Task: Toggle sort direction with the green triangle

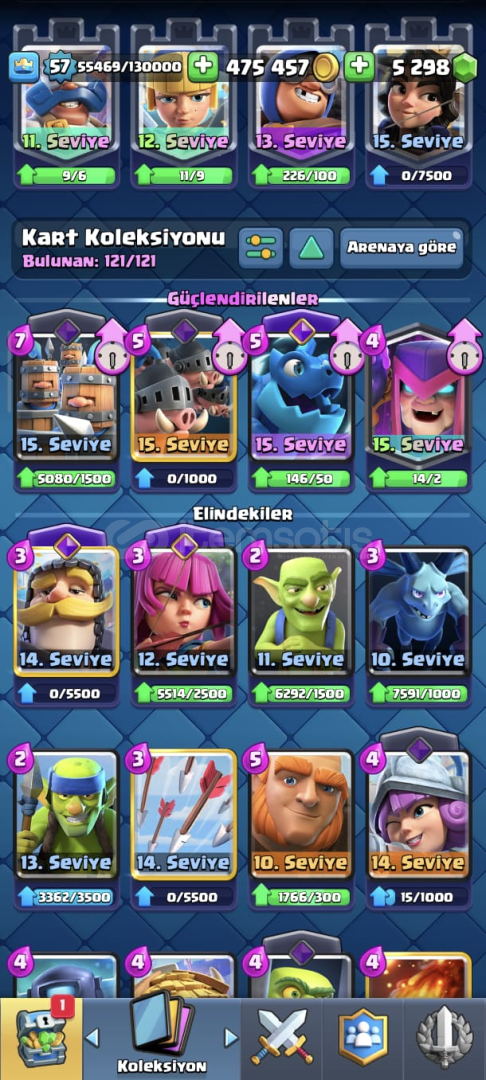Action: tap(311, 248)
